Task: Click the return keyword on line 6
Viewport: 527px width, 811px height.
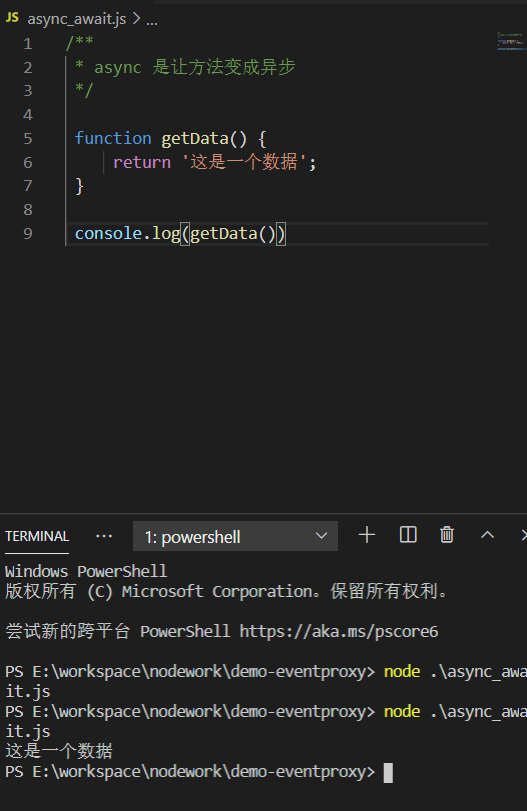Action: click(x=142, y=162)
